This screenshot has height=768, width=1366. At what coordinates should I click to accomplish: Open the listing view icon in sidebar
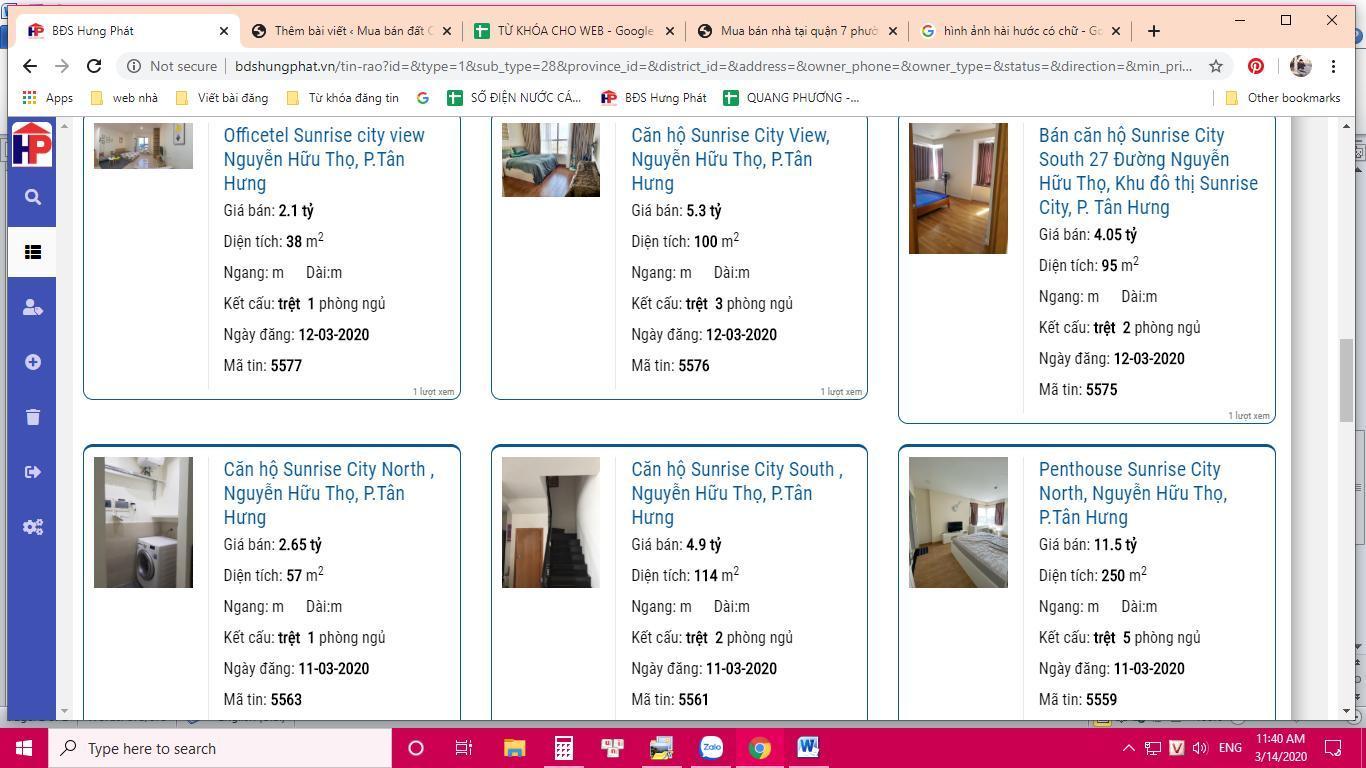pos(32,252)
